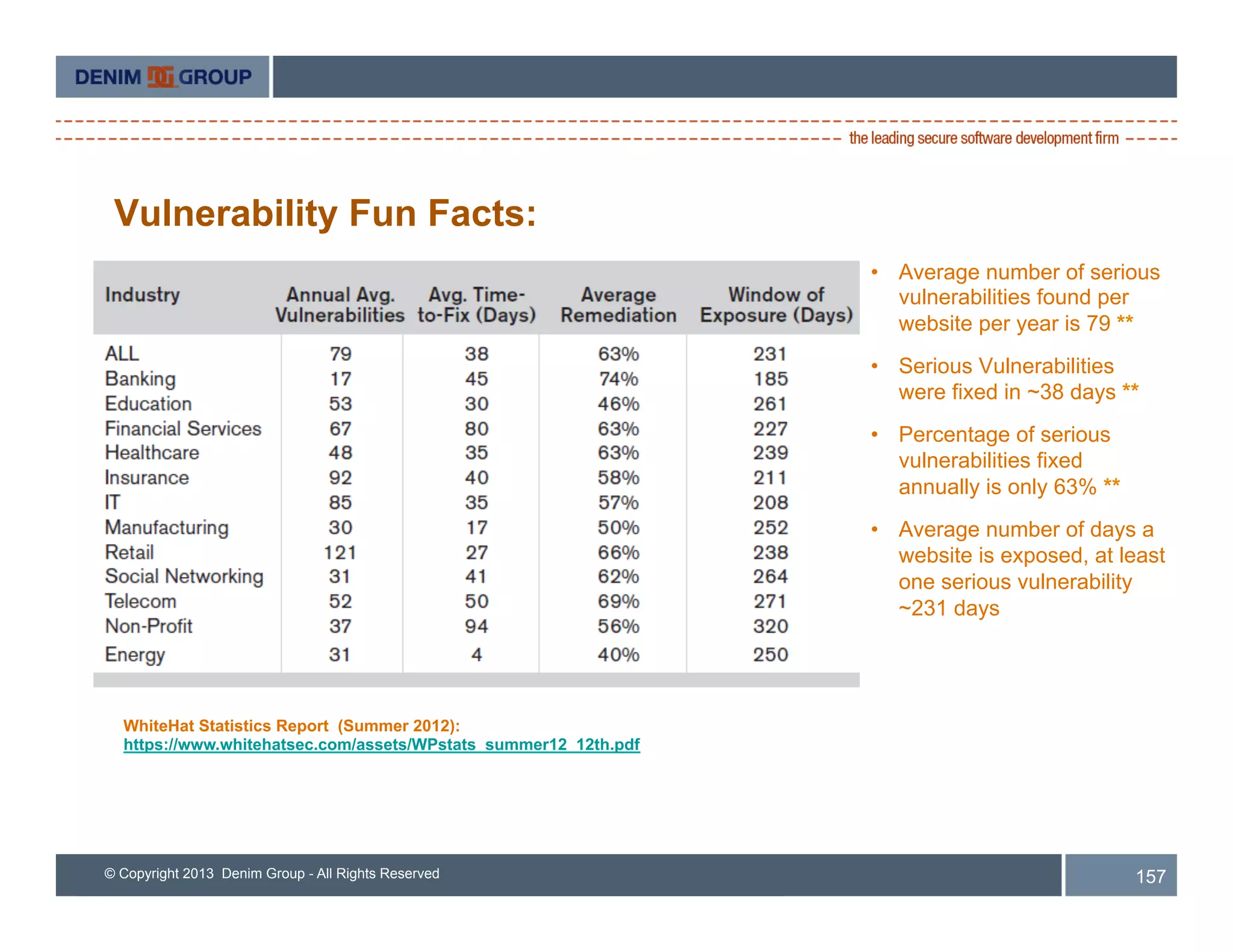Click the Banking row label
1233x952 pixels.
140,379
